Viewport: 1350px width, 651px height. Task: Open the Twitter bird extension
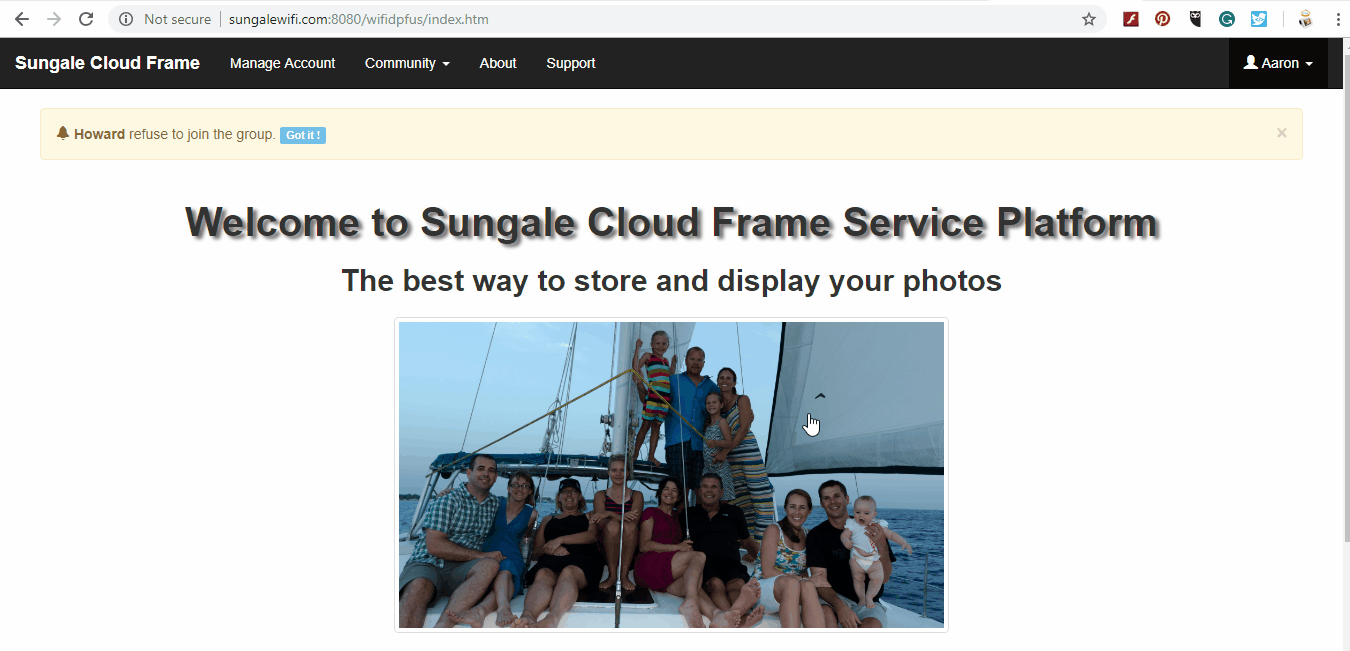click(x=1259, y=18)
